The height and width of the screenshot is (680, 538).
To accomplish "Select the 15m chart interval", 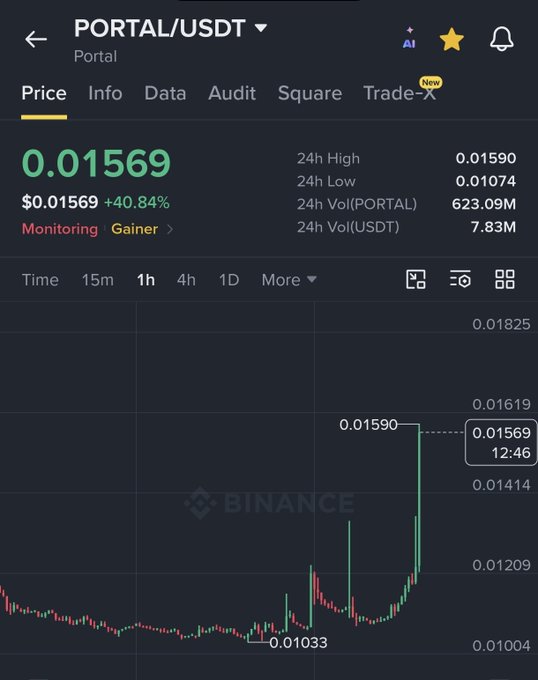I will coord(98,280).
